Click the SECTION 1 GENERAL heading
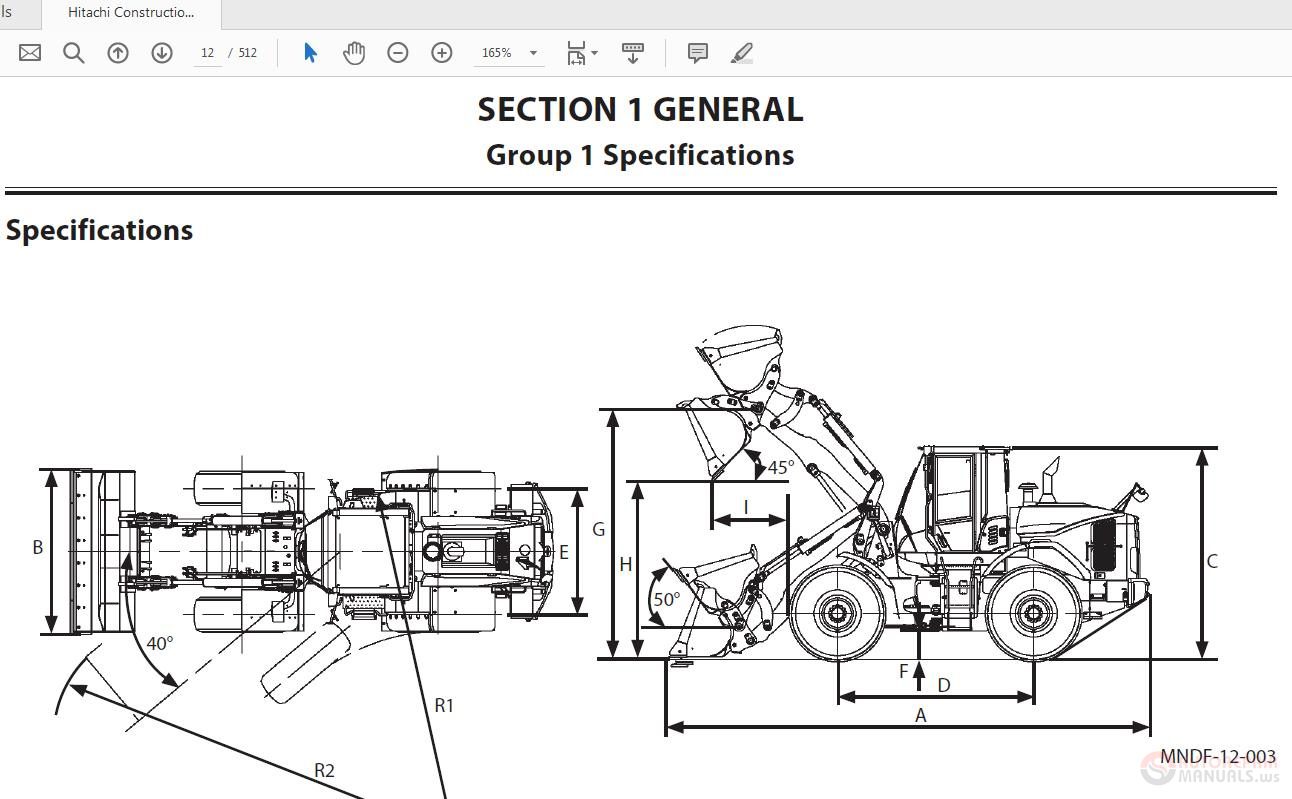Image resolution: width=1292 pixels, height=799 pixels. 640,109
